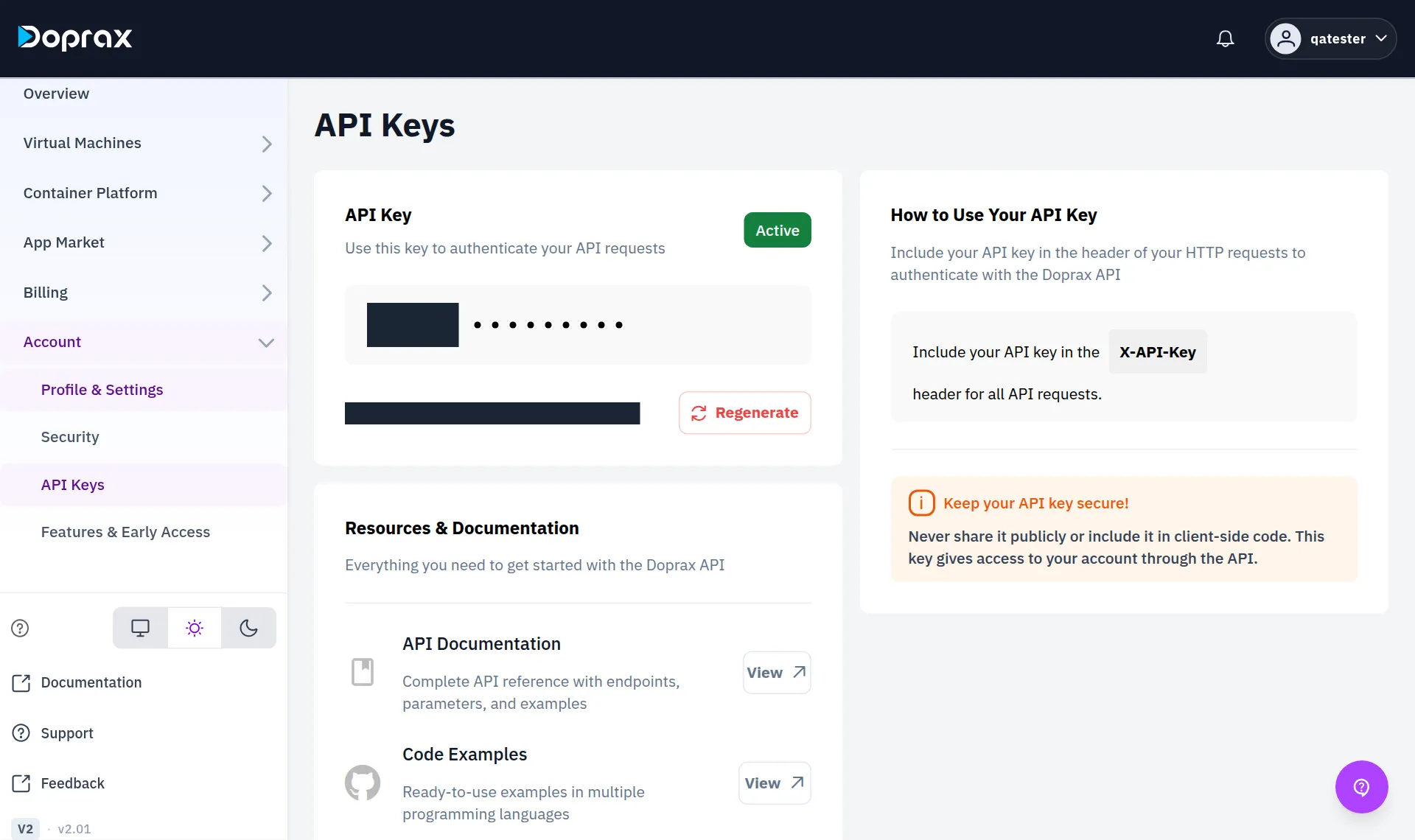The height and width of the screenshot is (840, 1415).
Task: Open the Documentation link in the sidebar
Action: tap(91, 683)
